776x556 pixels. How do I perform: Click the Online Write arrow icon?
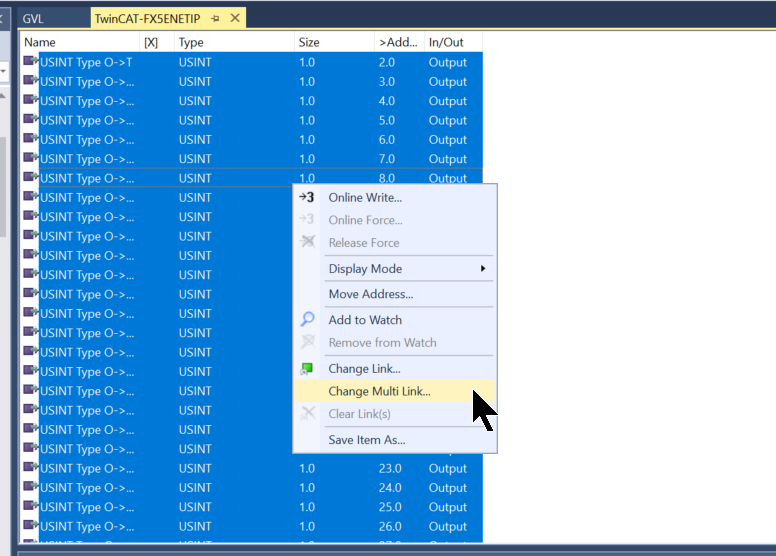coord(307,198)
